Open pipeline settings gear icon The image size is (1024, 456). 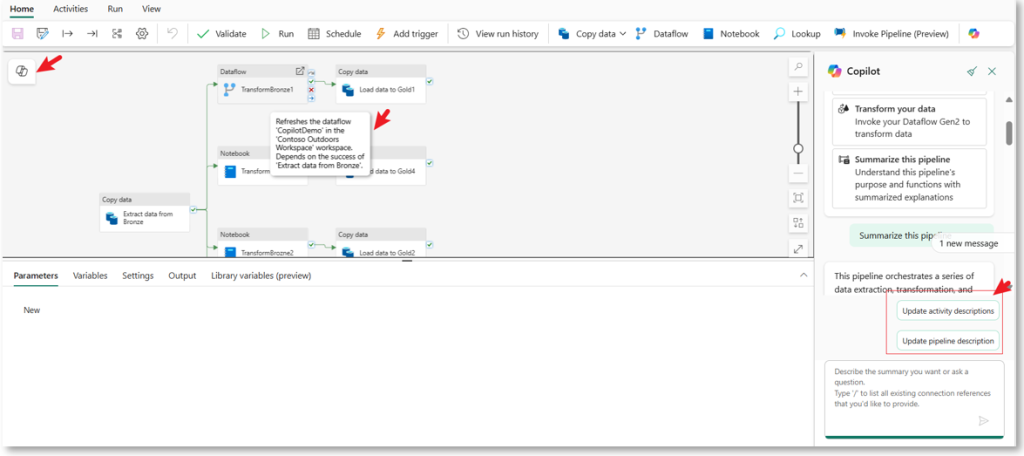pyautogui.click(x=142, y=33)
